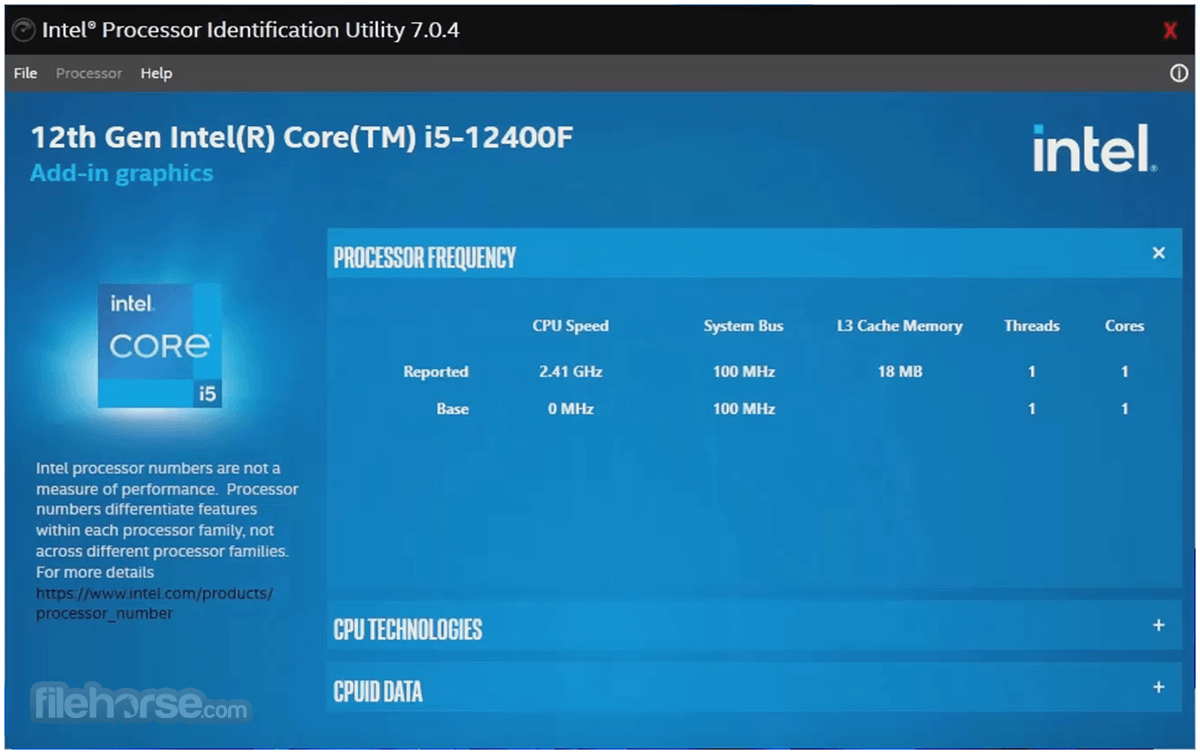Open the intel.com processor_number link
The width and height of the screenshot is (1200, 754).
tap(154, 603)
